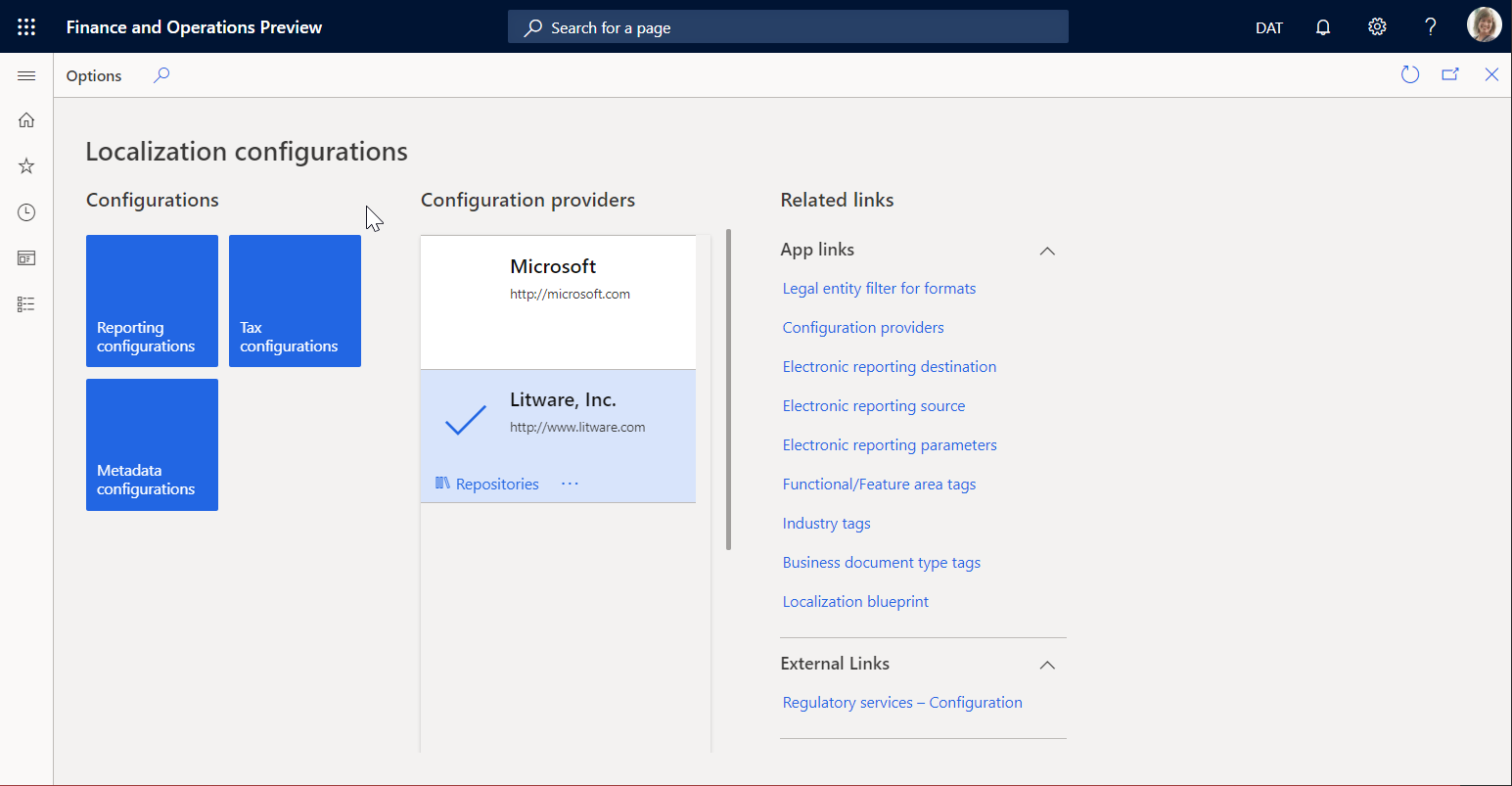Open the Metadata configurations tile

[152, 444]
